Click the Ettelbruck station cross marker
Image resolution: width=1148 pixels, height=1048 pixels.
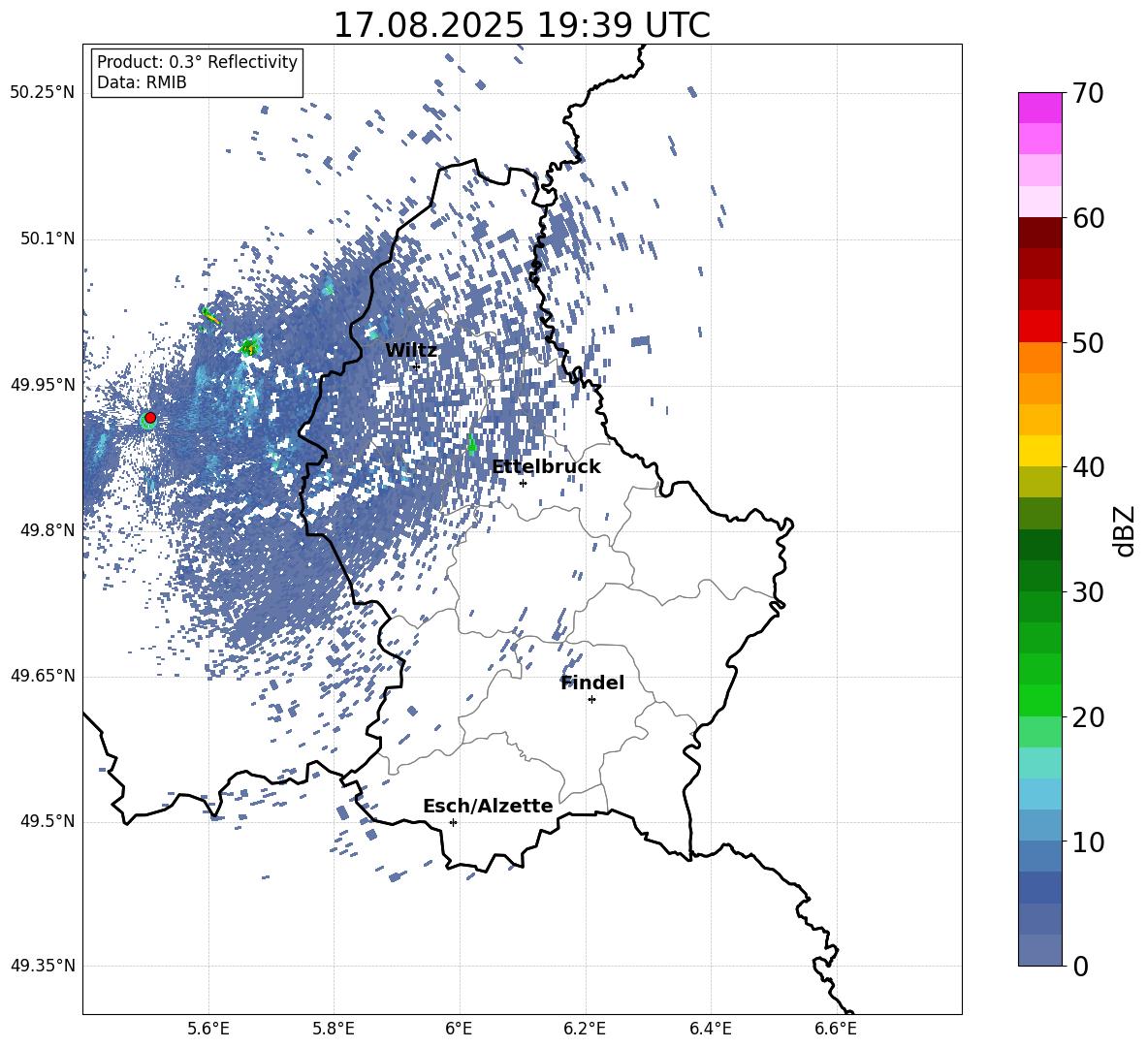coord(523,483)
